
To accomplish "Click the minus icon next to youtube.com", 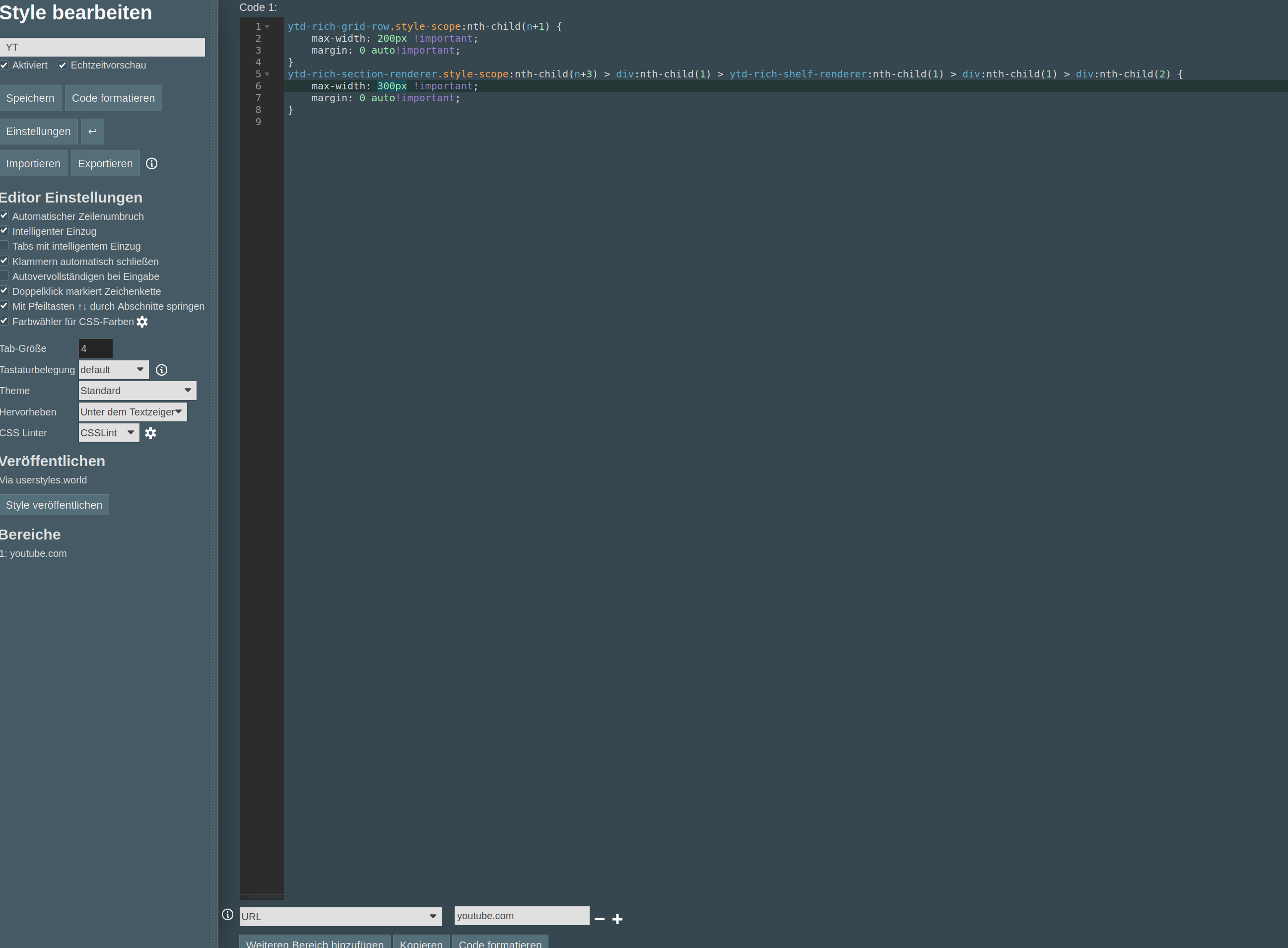I will tap(600, 919).
